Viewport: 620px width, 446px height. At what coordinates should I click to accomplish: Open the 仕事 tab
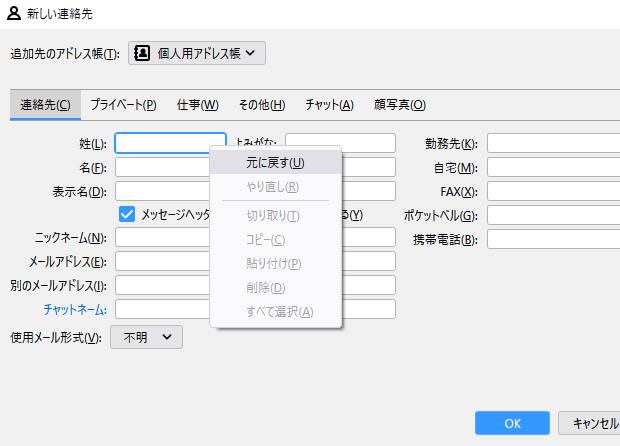197,105
